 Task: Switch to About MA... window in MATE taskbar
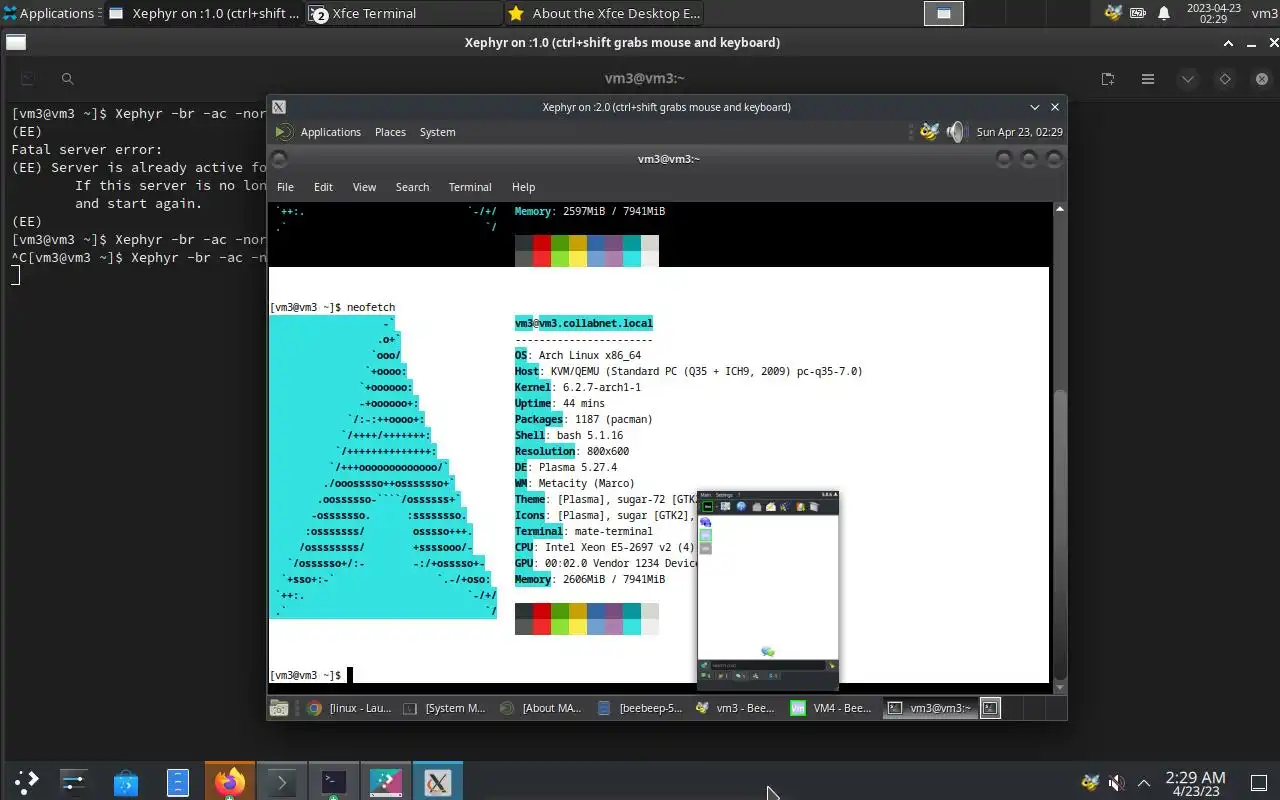(541, 708)
